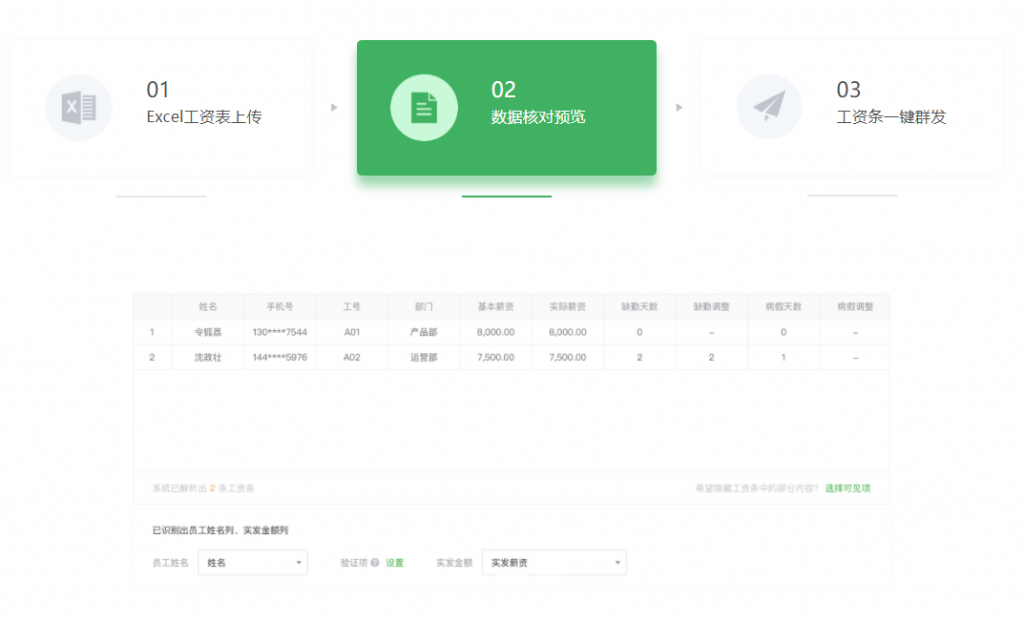Click the help icon next to 验证项

375,563
